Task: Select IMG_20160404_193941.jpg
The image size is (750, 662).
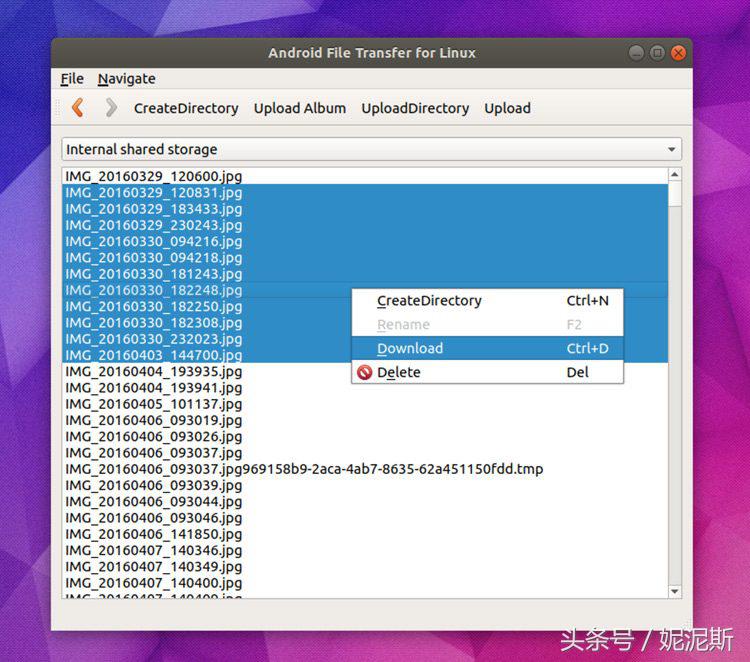Action: point(365,387)
